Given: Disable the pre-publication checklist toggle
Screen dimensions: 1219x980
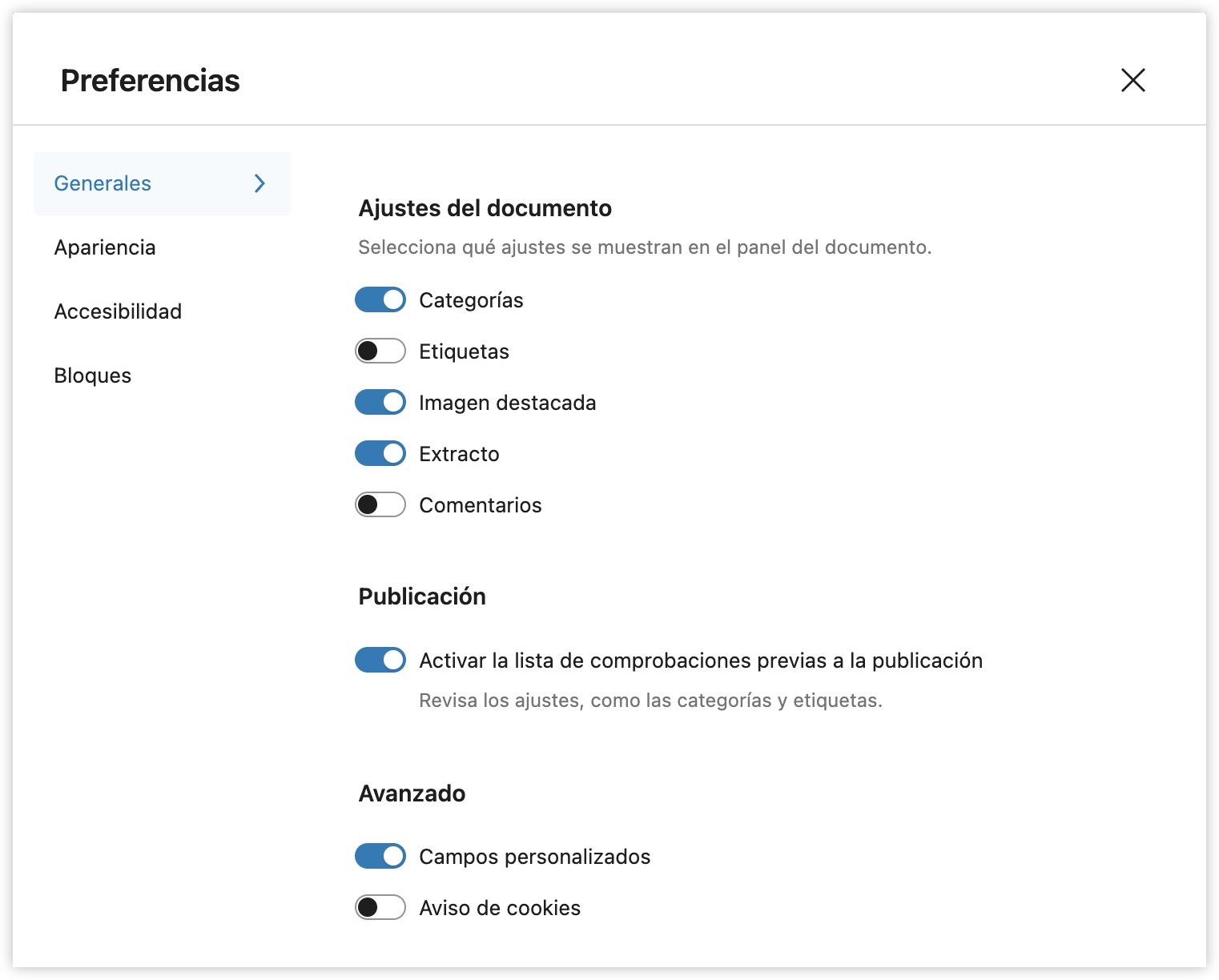Looking at the screenshot, I should click(380, 661).
